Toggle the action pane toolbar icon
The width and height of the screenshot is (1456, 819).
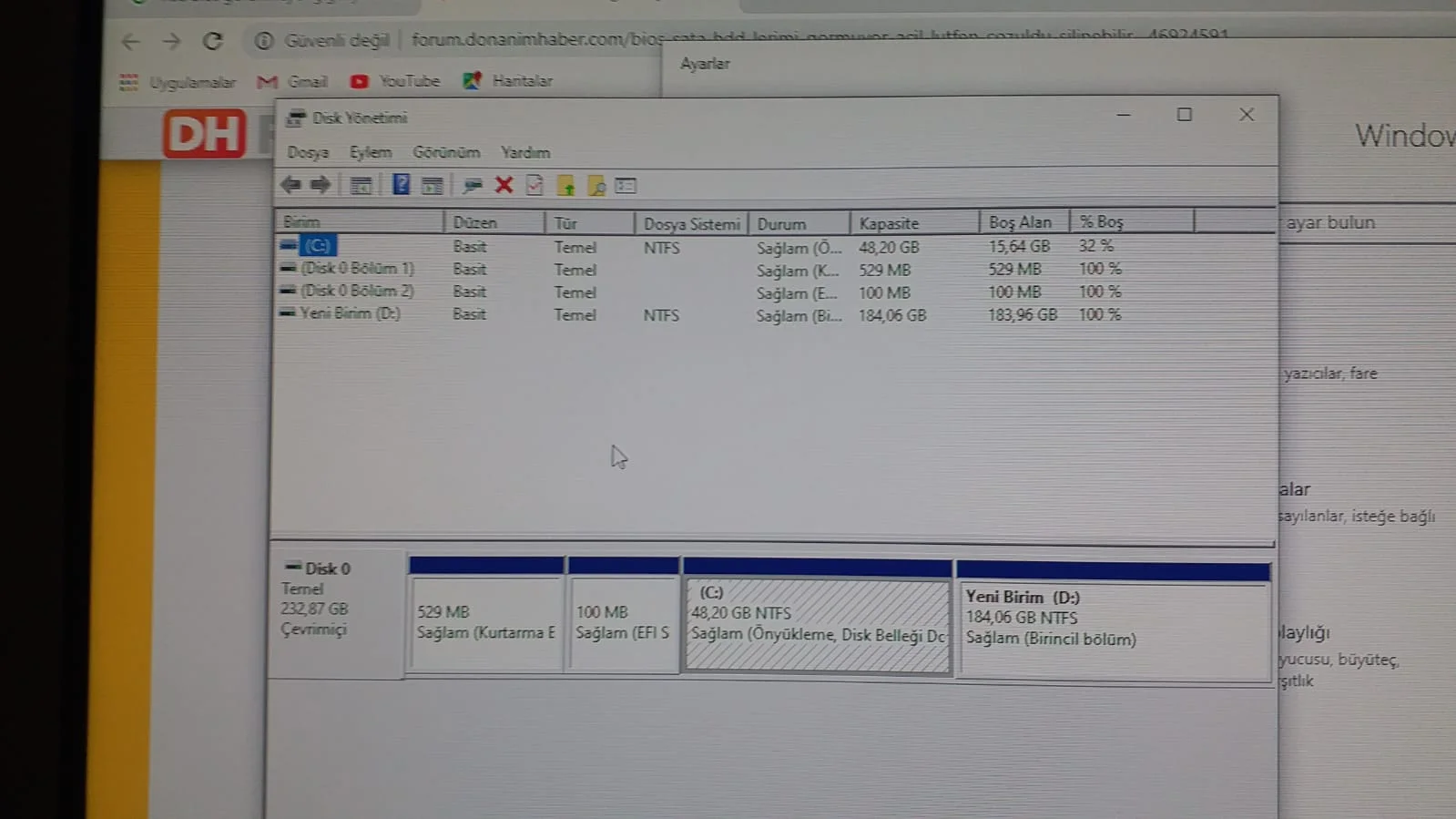click(x=433, y=186)
